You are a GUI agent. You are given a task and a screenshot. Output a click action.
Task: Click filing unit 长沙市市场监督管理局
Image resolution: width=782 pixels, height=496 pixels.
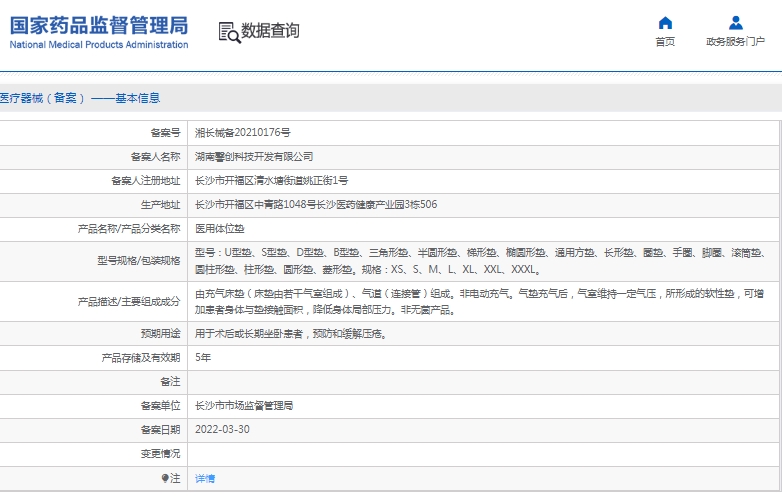click(x=244, y=406)
